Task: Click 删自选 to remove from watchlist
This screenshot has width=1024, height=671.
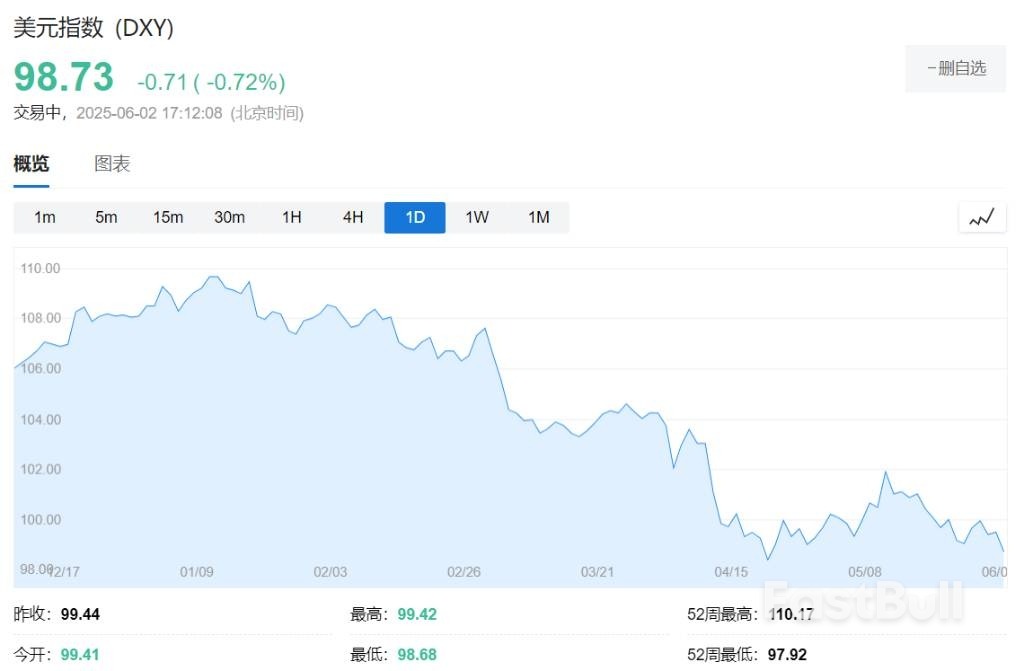Action: pos(955,68)
